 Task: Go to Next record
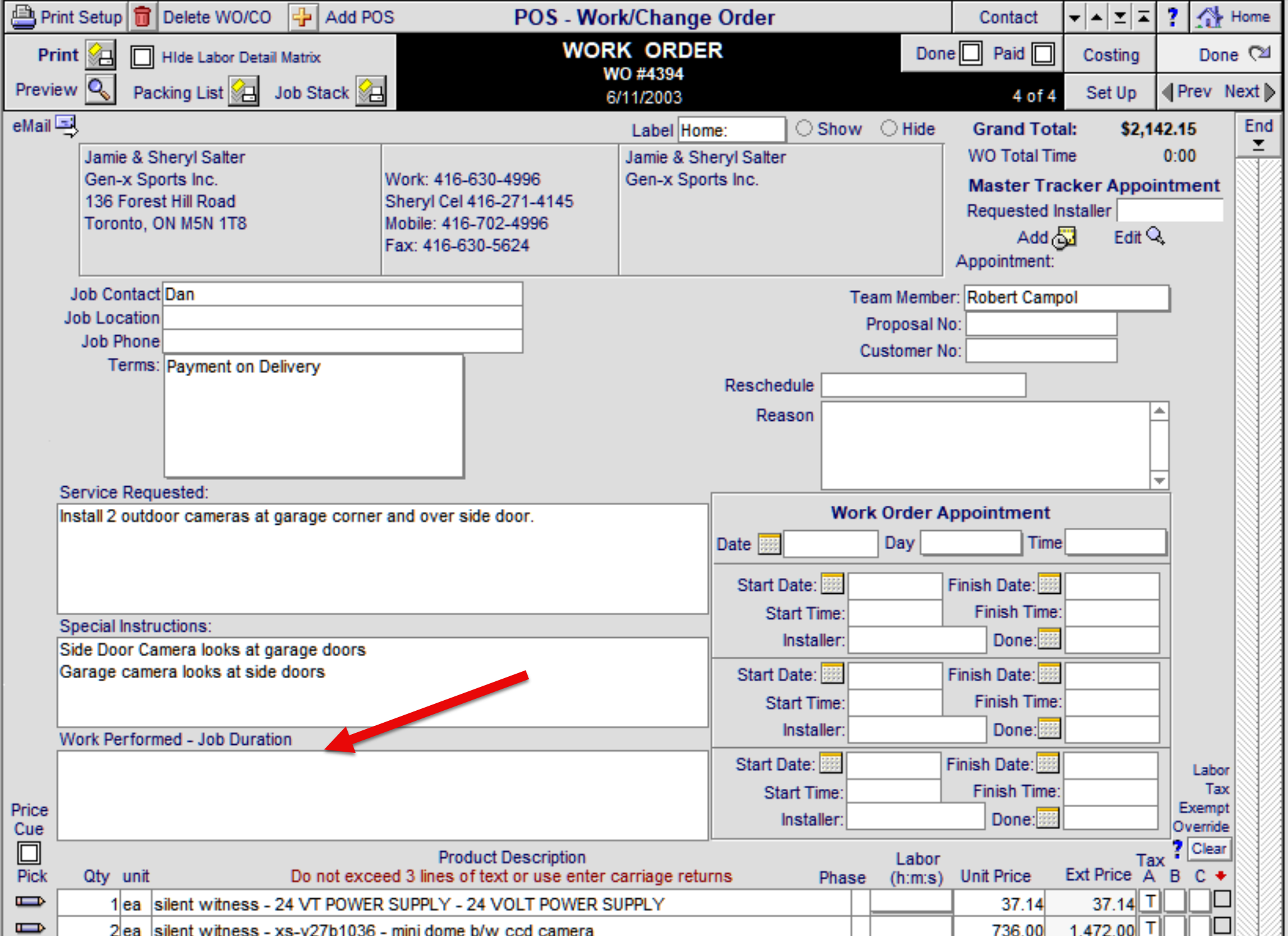pyautogui.click(x=1250, y=92)
